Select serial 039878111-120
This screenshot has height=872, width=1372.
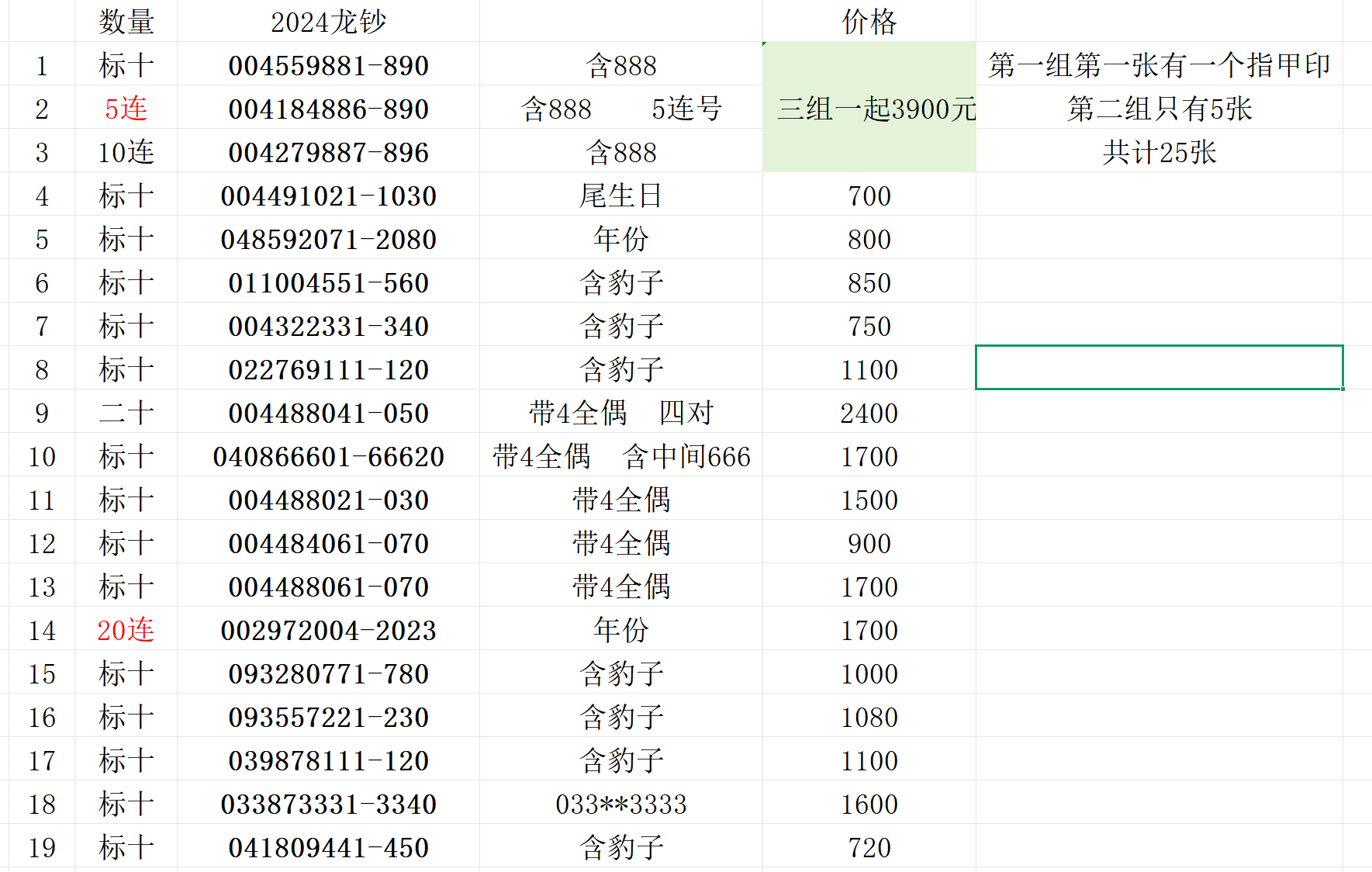pyautogui.click(x=328, y=760)
